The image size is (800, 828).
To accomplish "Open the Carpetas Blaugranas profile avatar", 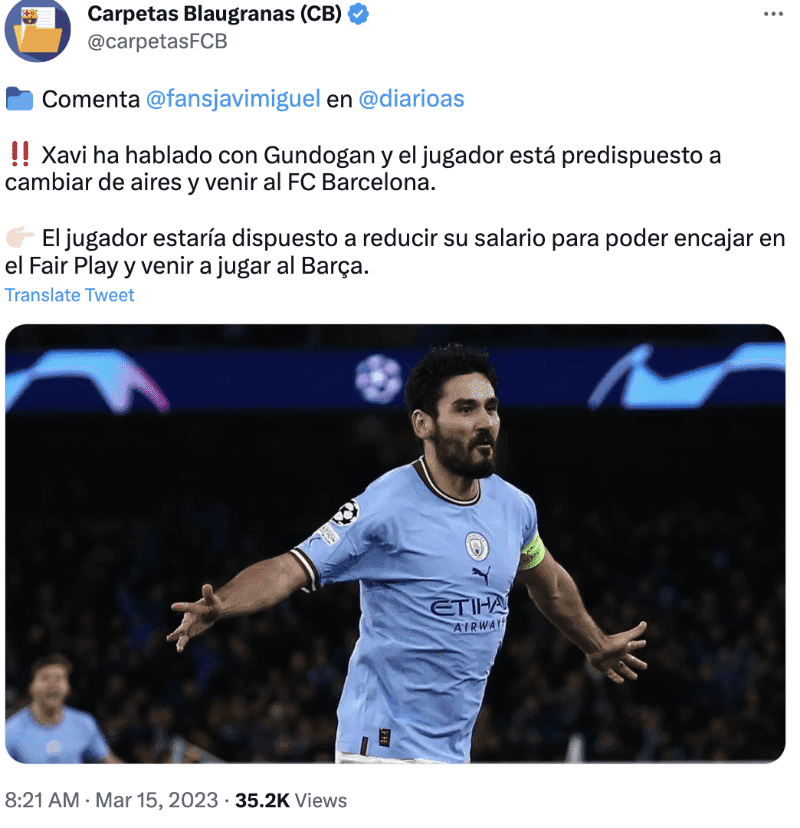I will [37, 29].
